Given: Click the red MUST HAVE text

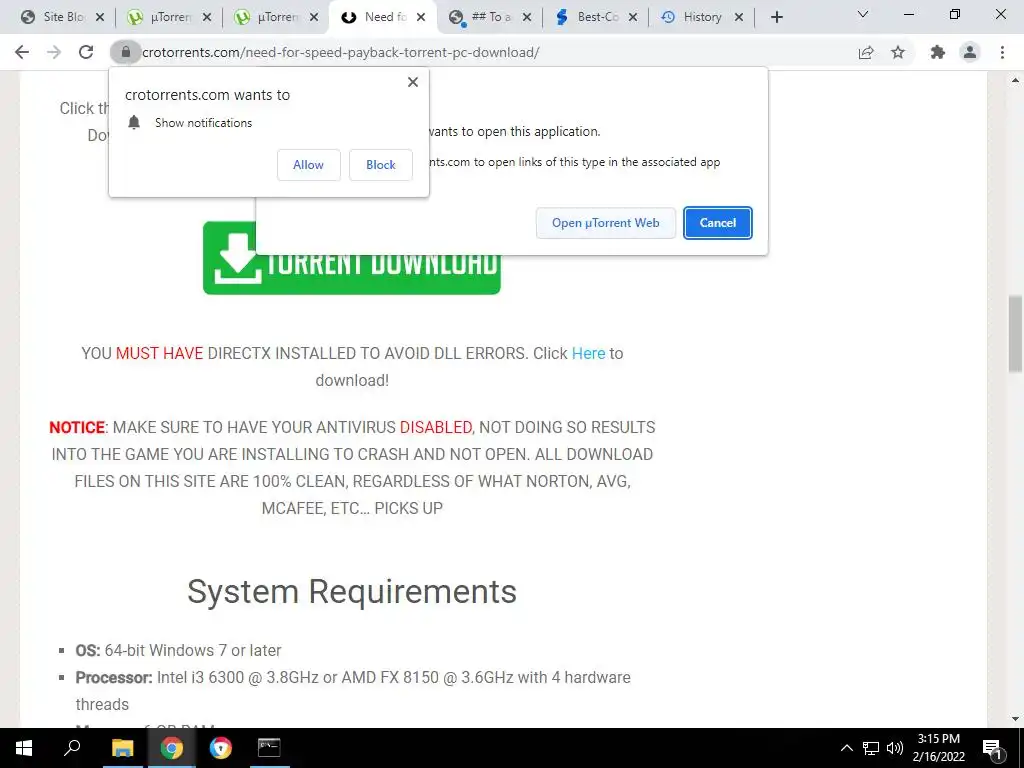Looking at the screenshot, I should pyautogui.click(x=159, y=353).
